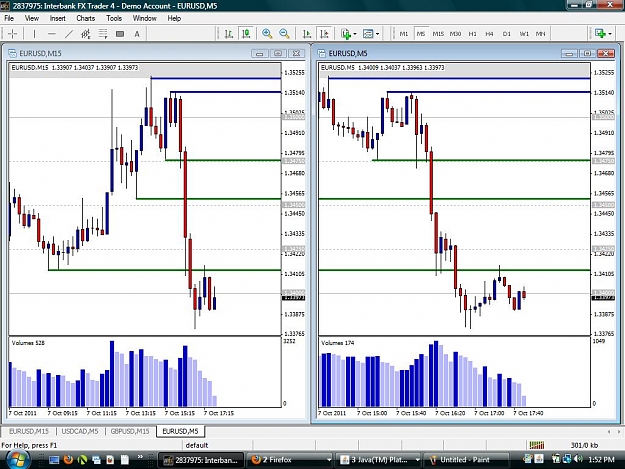Expand quick launch overflow chevron
625x469 pixels.
(140, 457)
